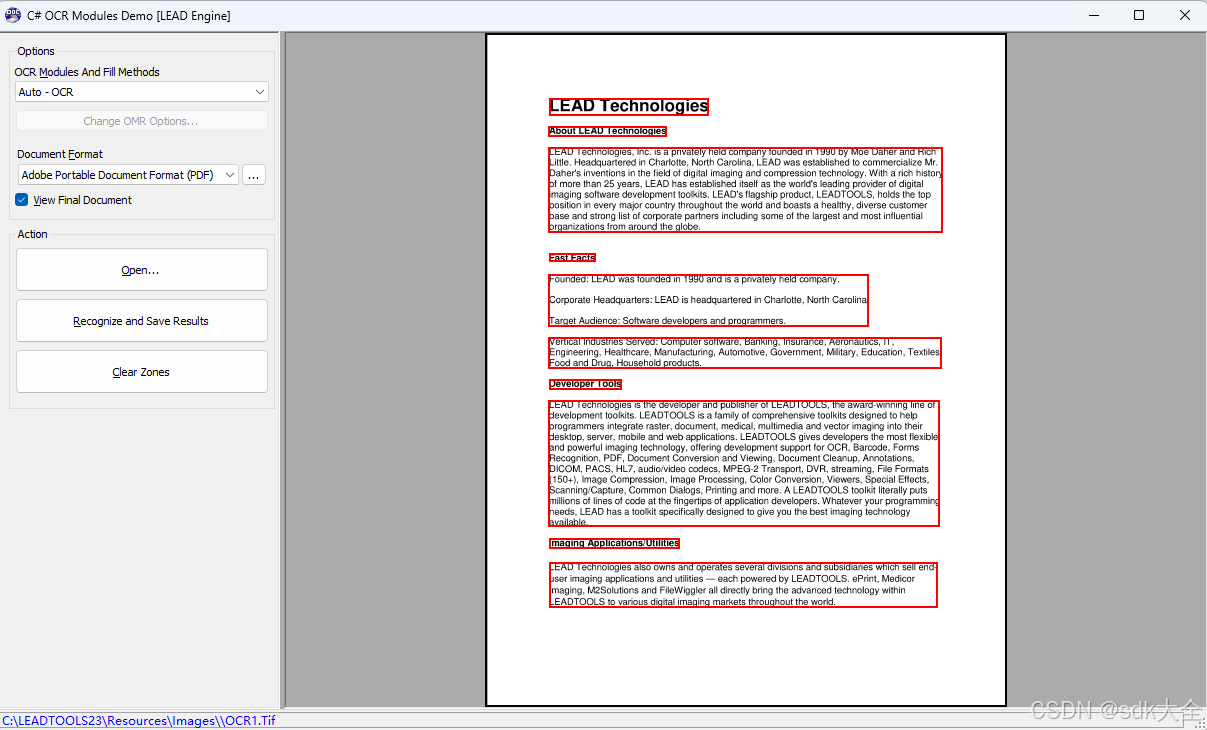The height and width of the screenshot is (730, 1207).
Task: Click the Vertical Industries Served text zone
Action: pos(745,353)
